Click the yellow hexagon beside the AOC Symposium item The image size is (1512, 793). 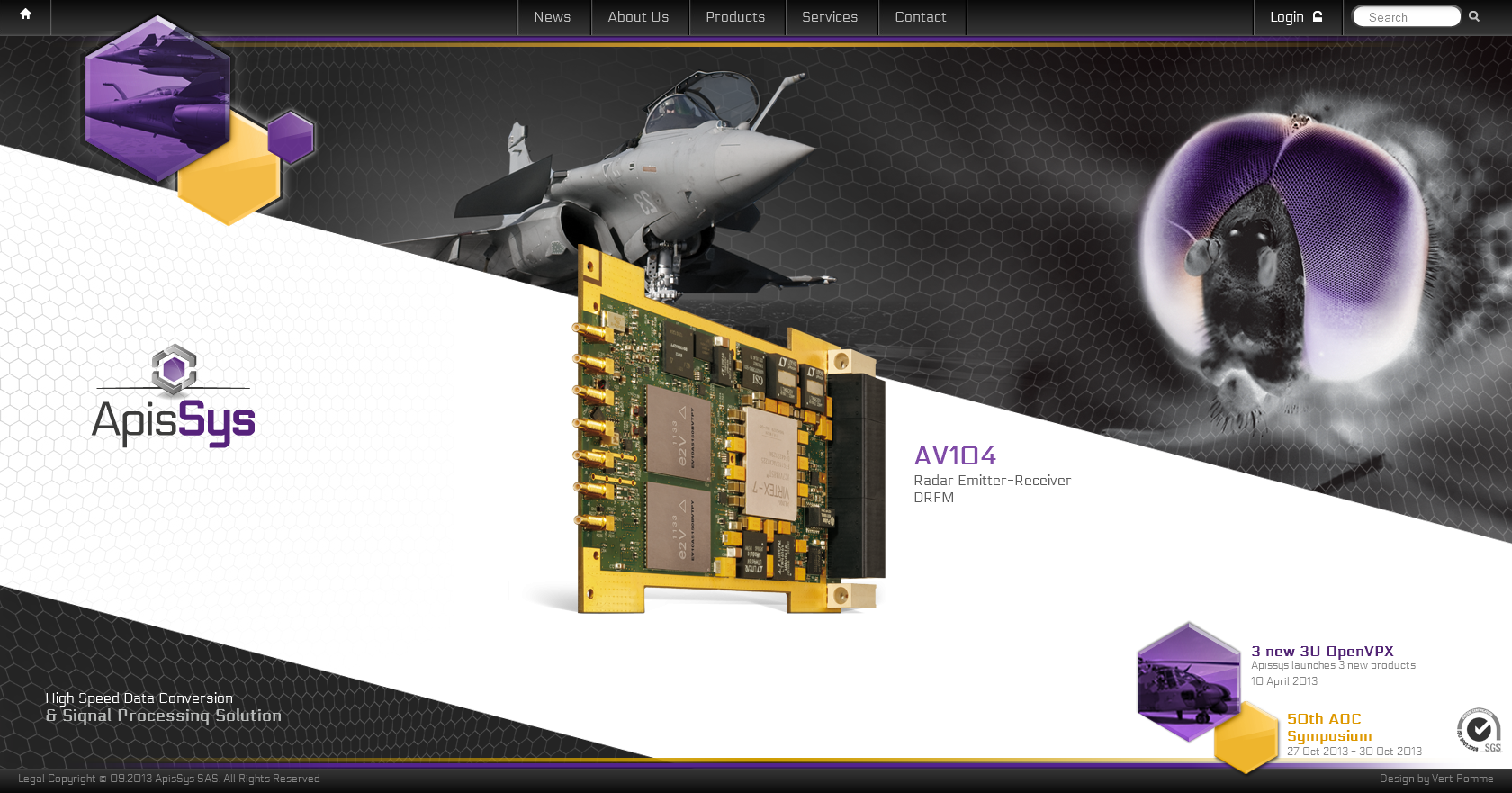coord(1246,739)
